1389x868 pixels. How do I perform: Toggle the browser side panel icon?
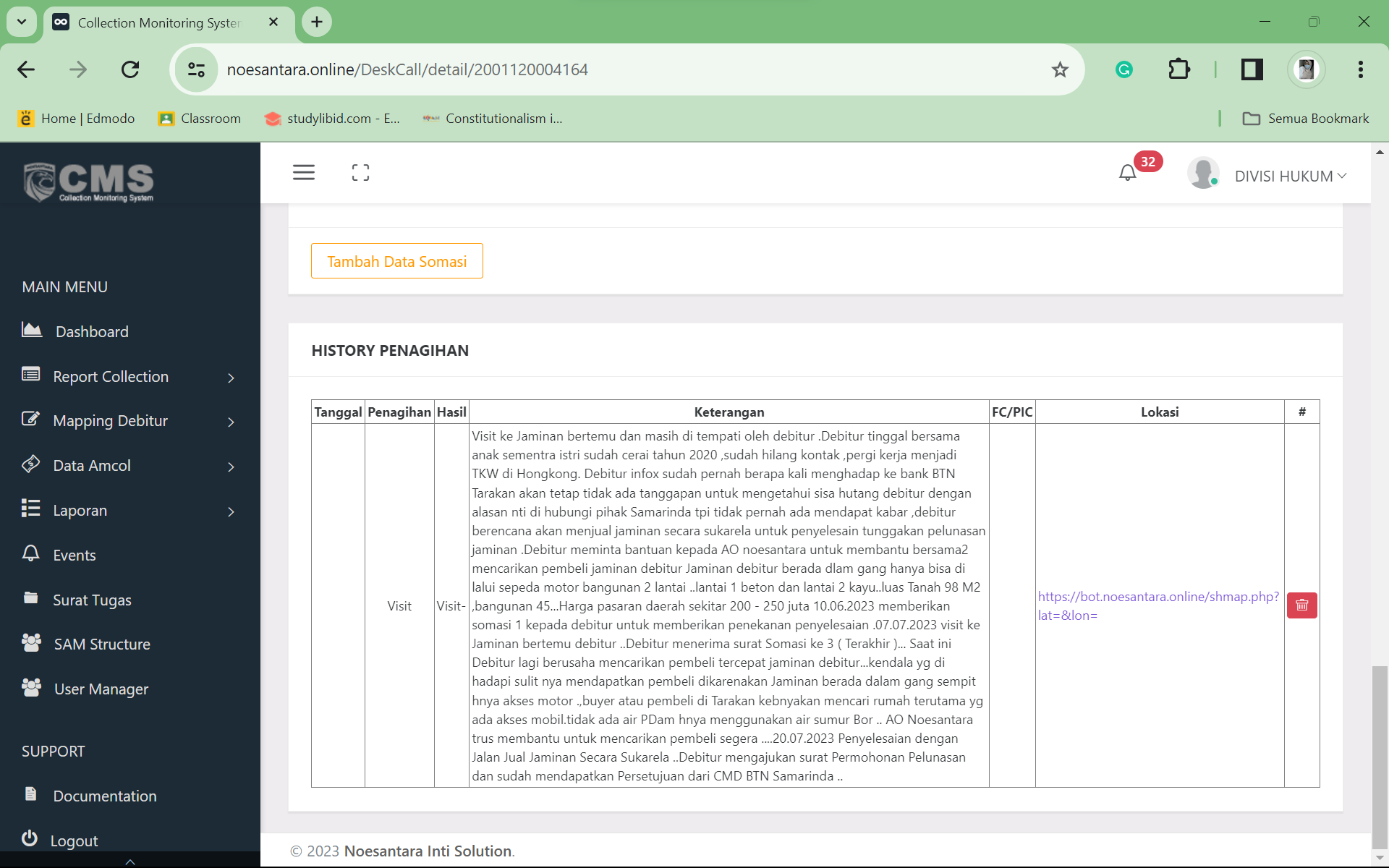pyautogui.click(x=1252, y=69)
